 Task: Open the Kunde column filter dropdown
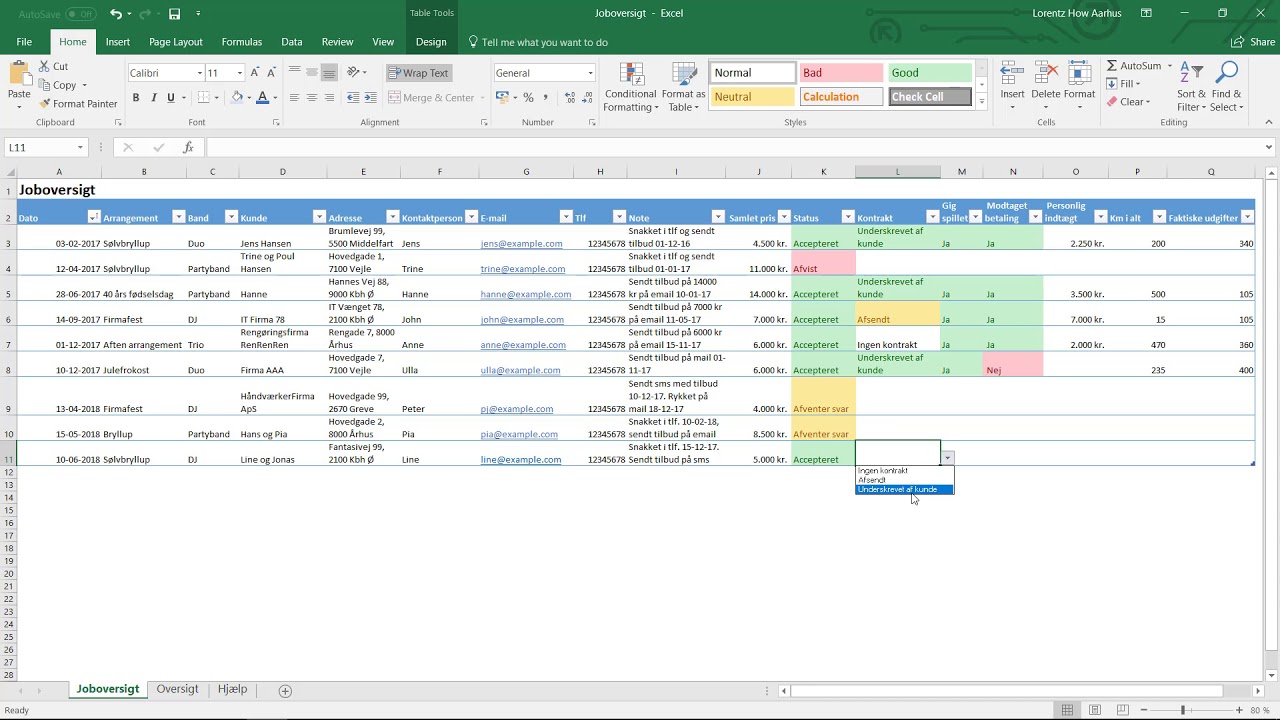point(319,217)
